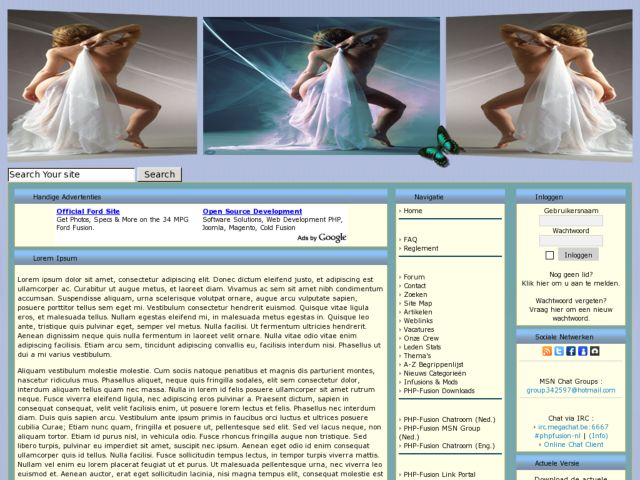
Task: Click the Inloggen login button
Action: pos(578,255)
